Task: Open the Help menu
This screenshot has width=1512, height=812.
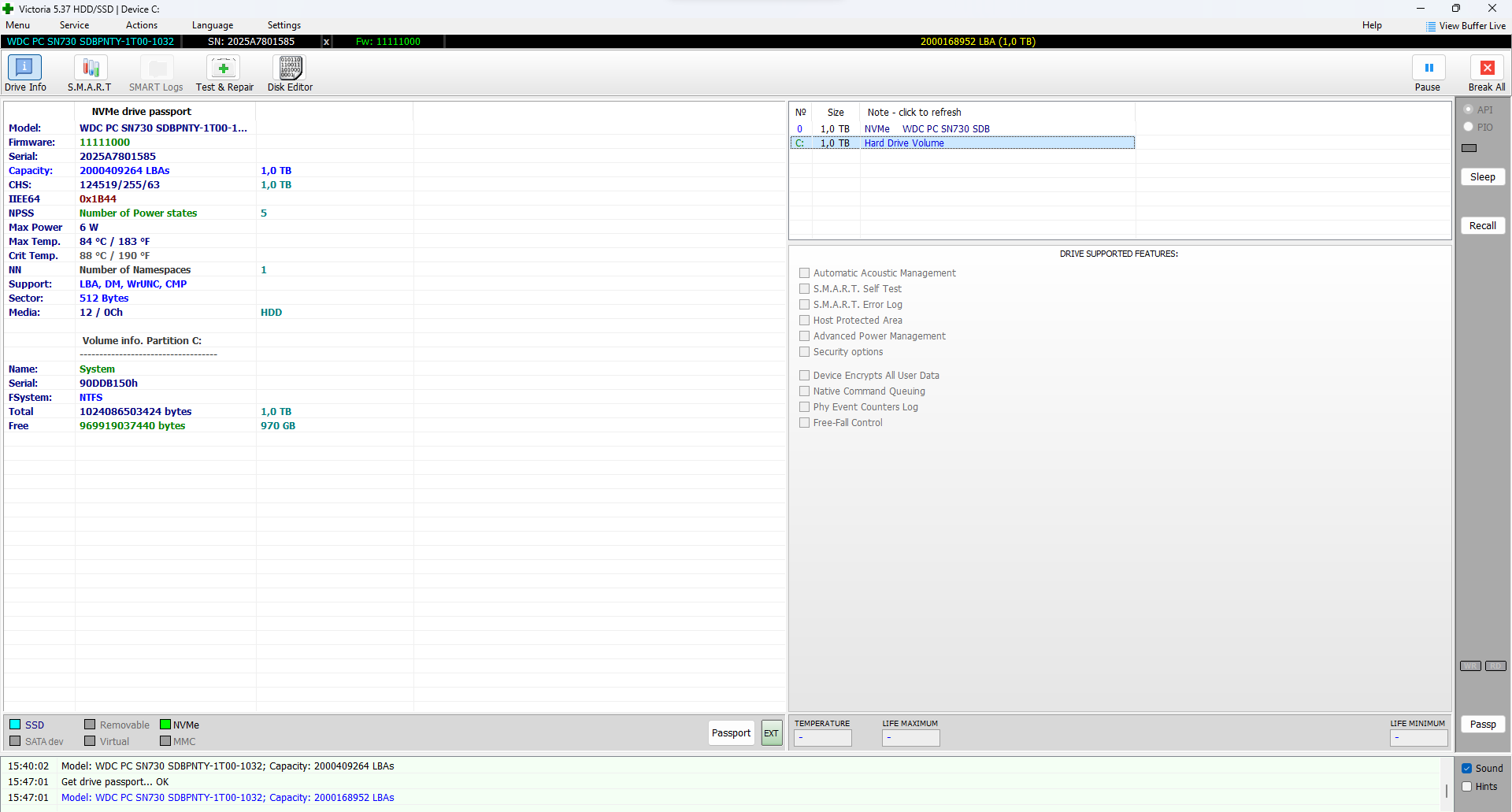Action: (1373, 25)
